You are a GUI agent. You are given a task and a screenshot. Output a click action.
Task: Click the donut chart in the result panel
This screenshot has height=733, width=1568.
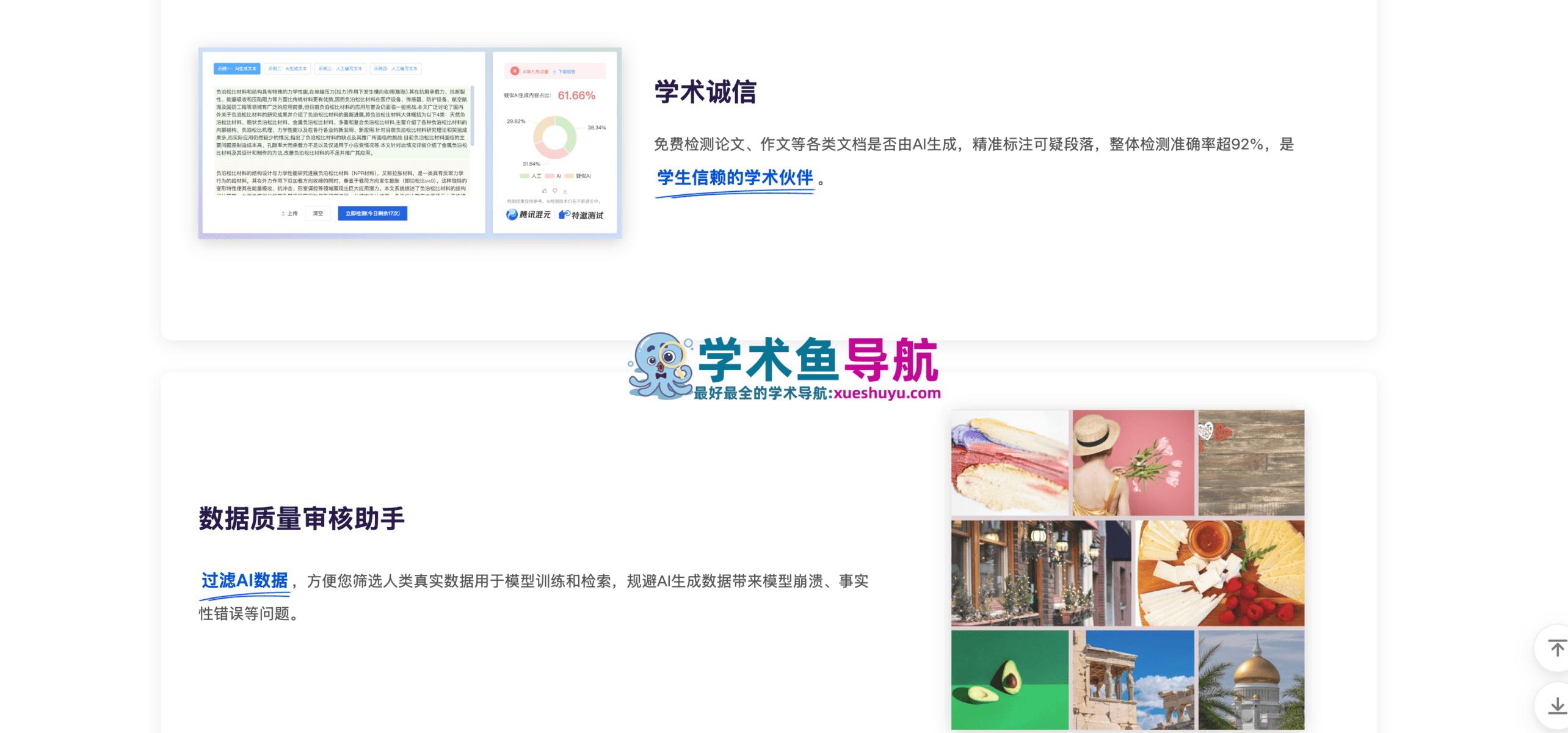(x=554, y=137)
